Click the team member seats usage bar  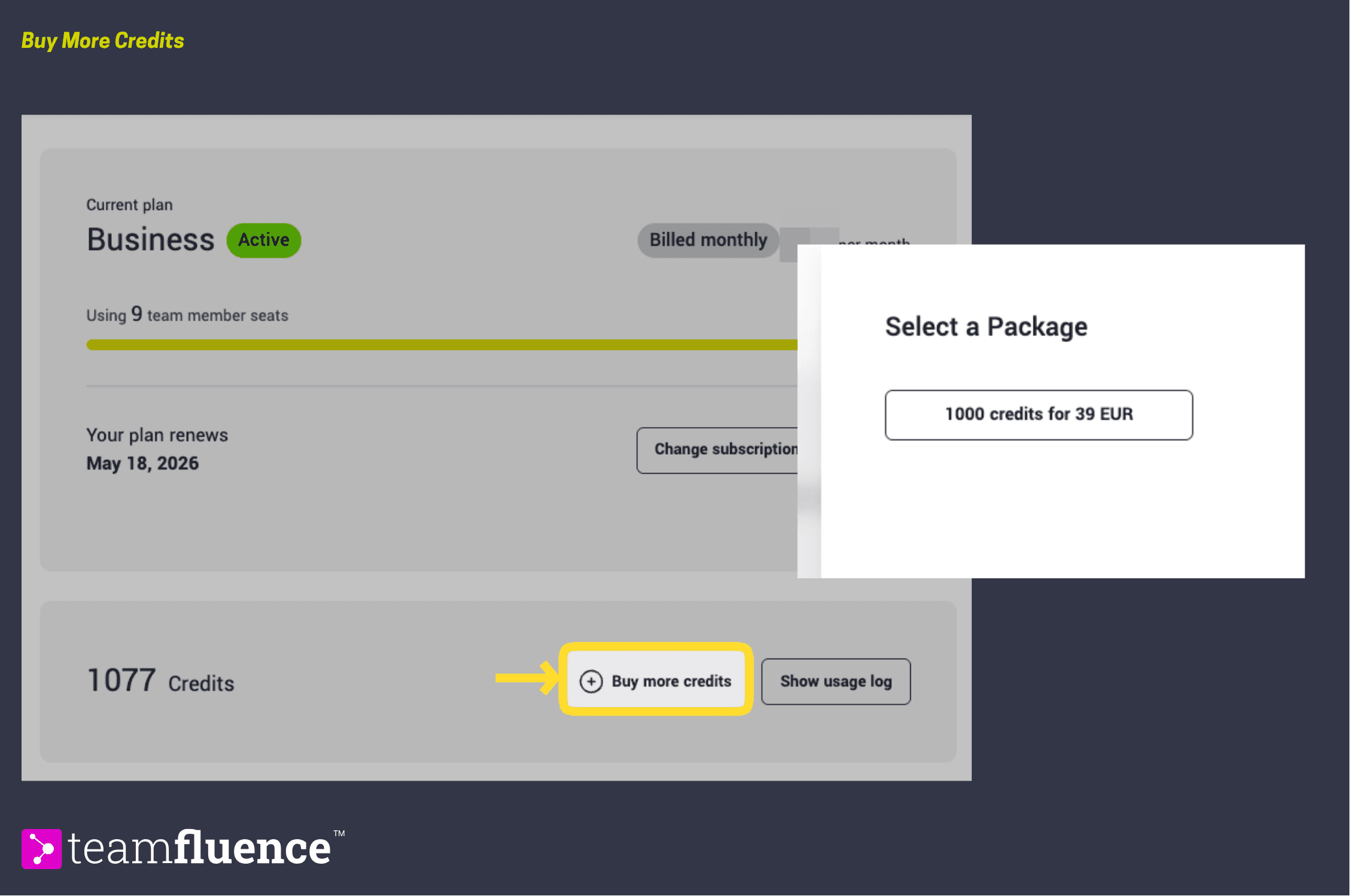[442, 345]
